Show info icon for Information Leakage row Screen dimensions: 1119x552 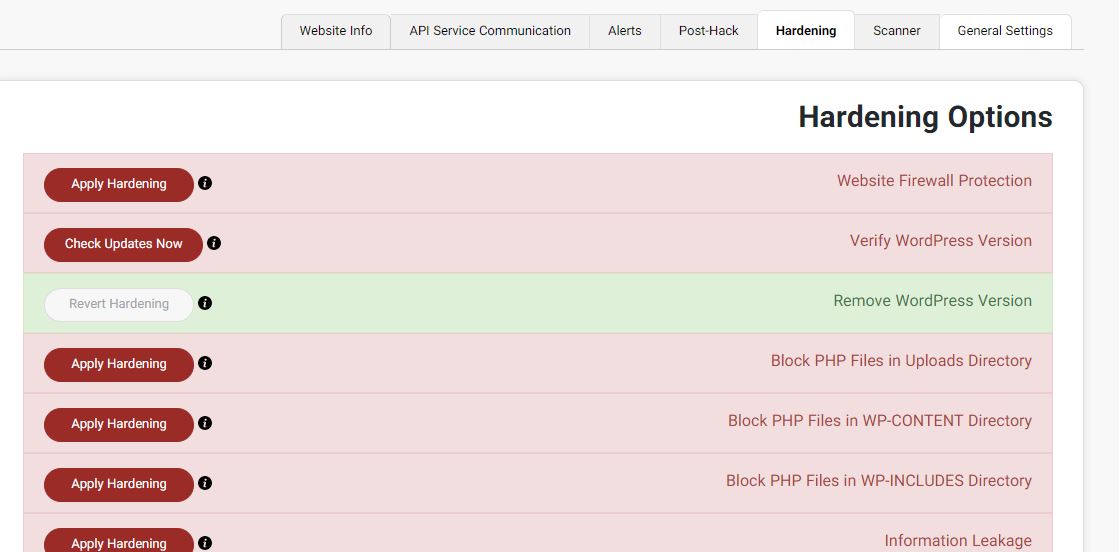click(205, 543)
